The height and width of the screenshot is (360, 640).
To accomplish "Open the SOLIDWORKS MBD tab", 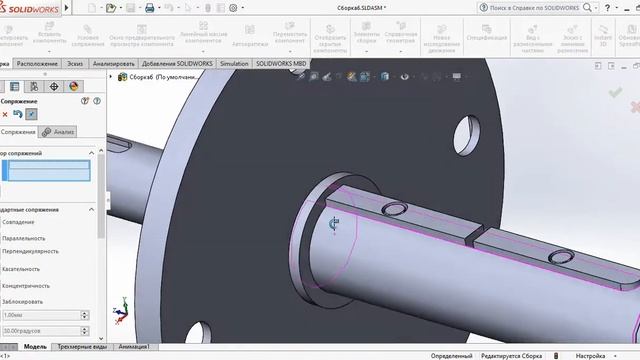I will click(281, 64).
